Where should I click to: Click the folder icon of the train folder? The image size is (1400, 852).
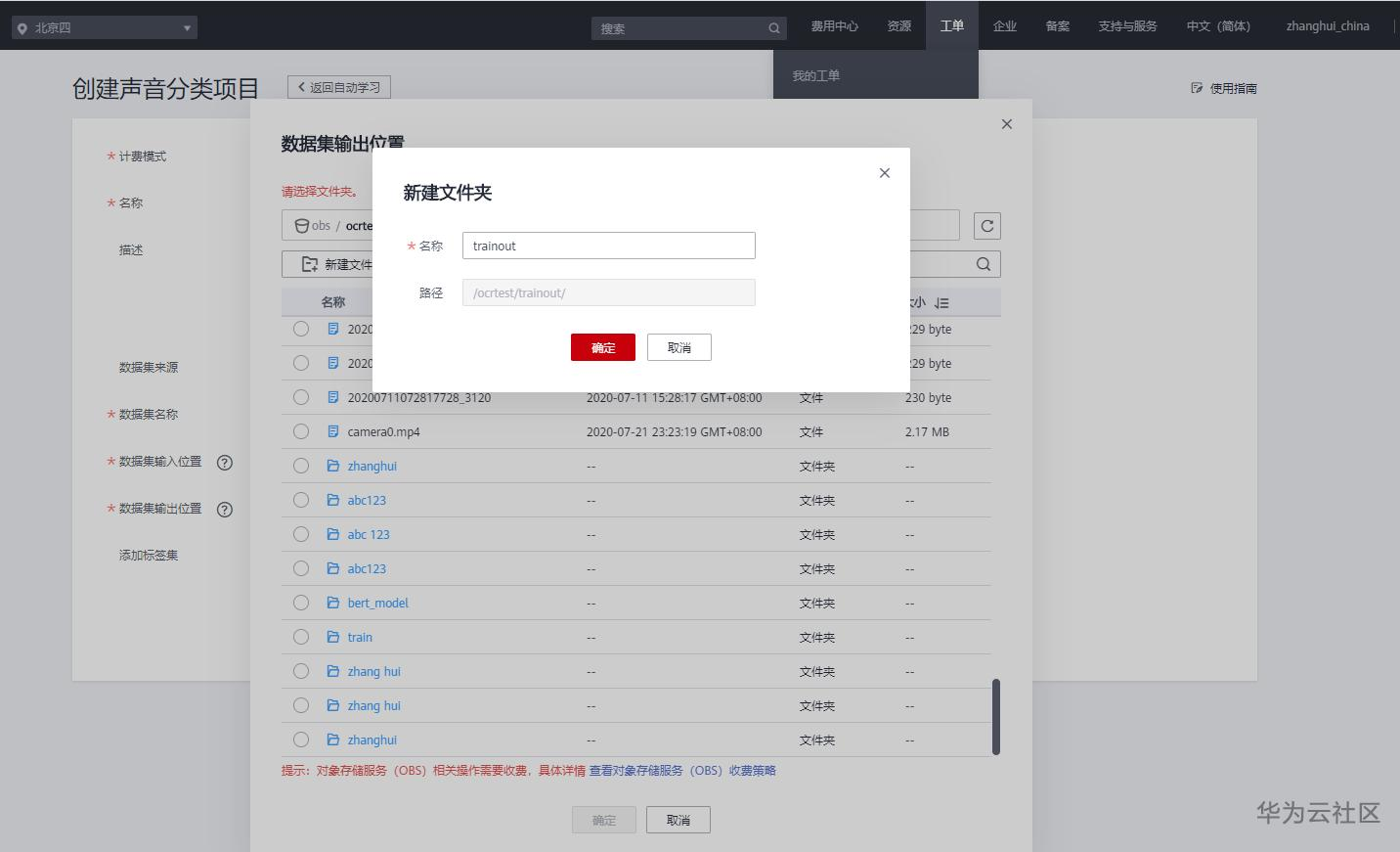click(333, 637)
